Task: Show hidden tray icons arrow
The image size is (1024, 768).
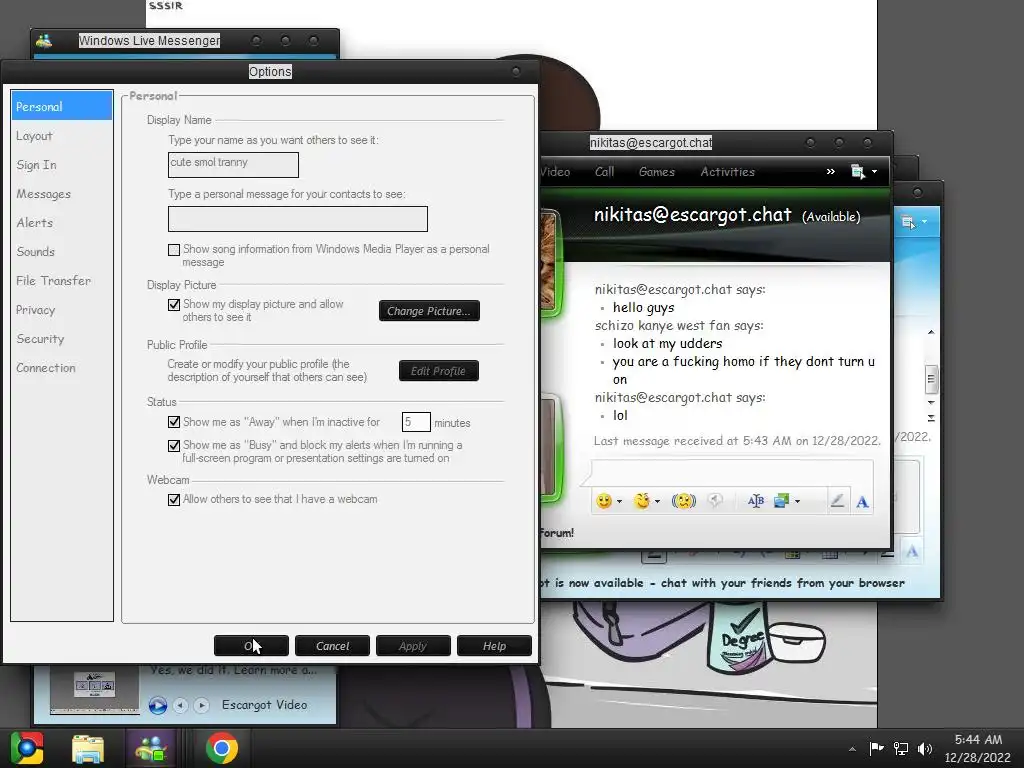Action: 852,749
